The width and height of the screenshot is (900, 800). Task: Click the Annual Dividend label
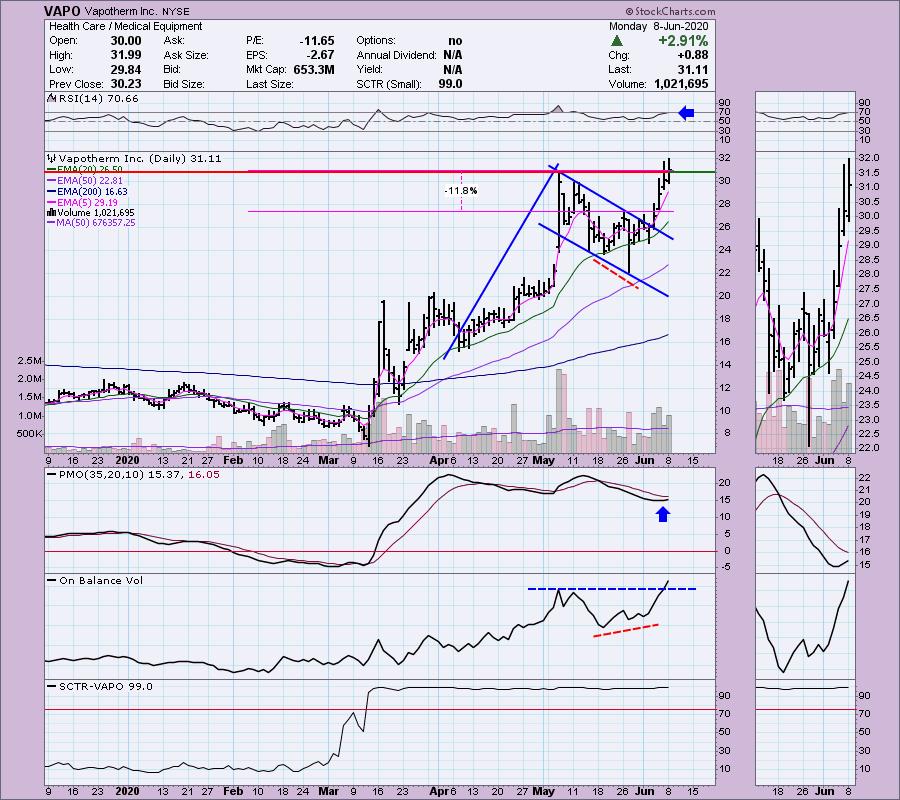(x=397, y=55)
